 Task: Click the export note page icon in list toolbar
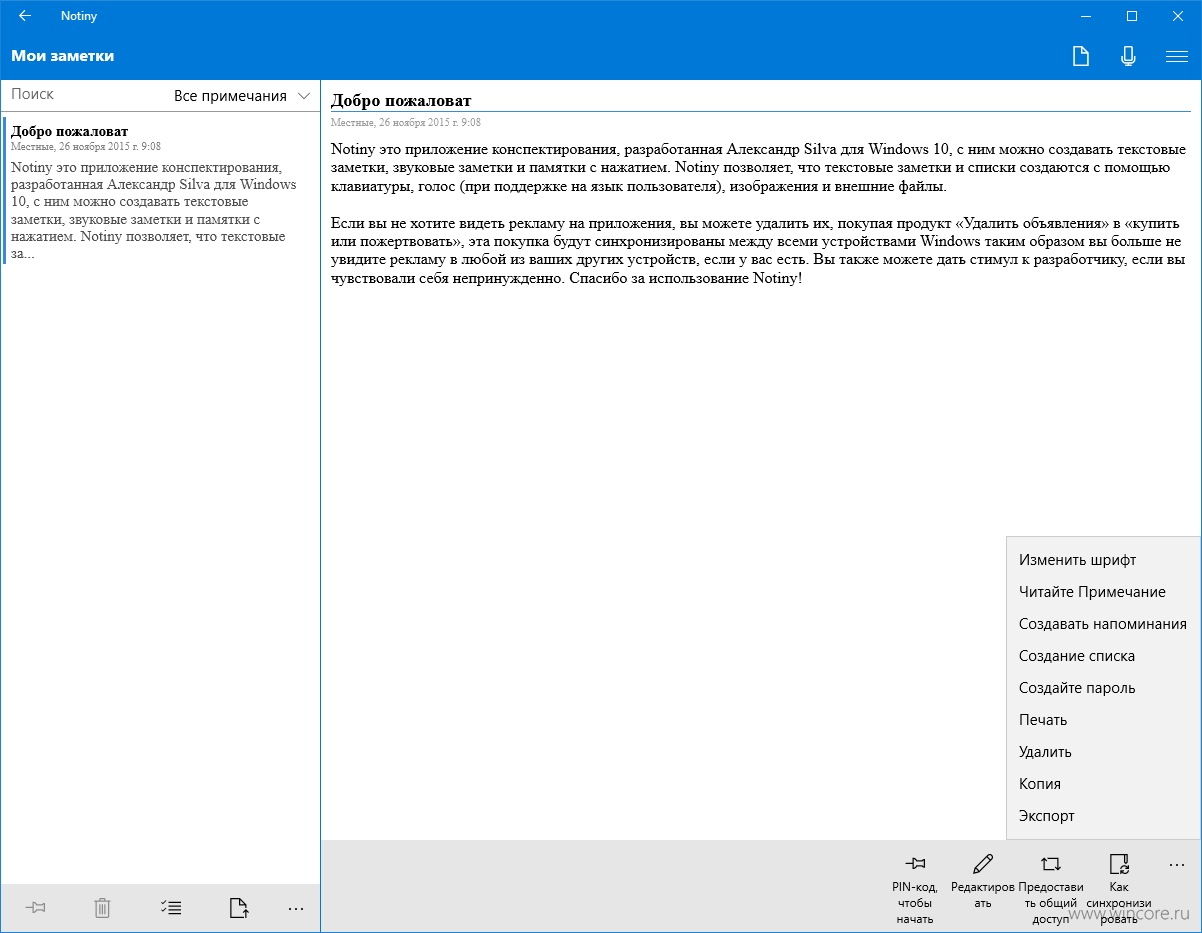coord(238,908)
